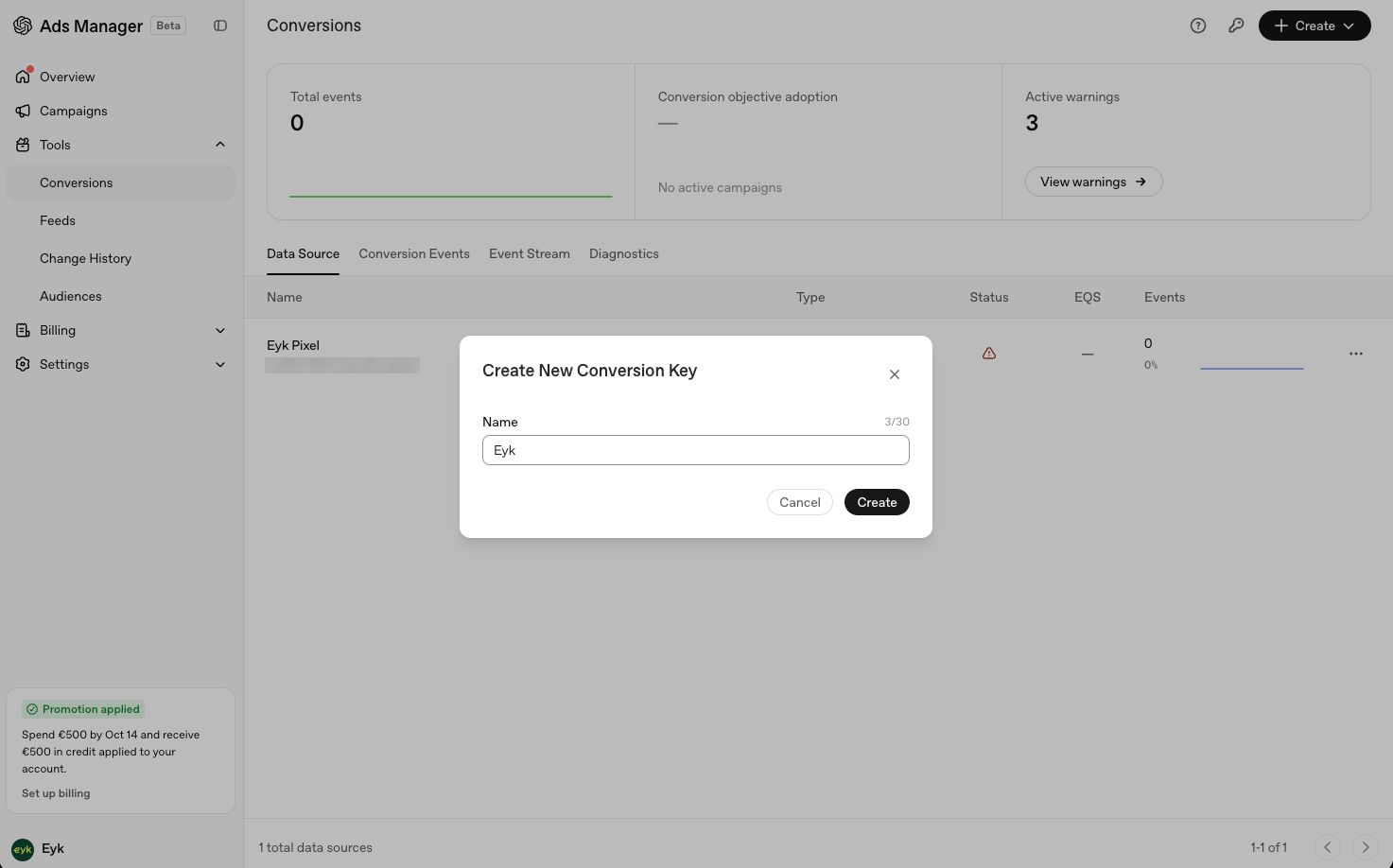
Task: Click the EQS column header
Action: pyautogui.click(x=1088, y=297)
